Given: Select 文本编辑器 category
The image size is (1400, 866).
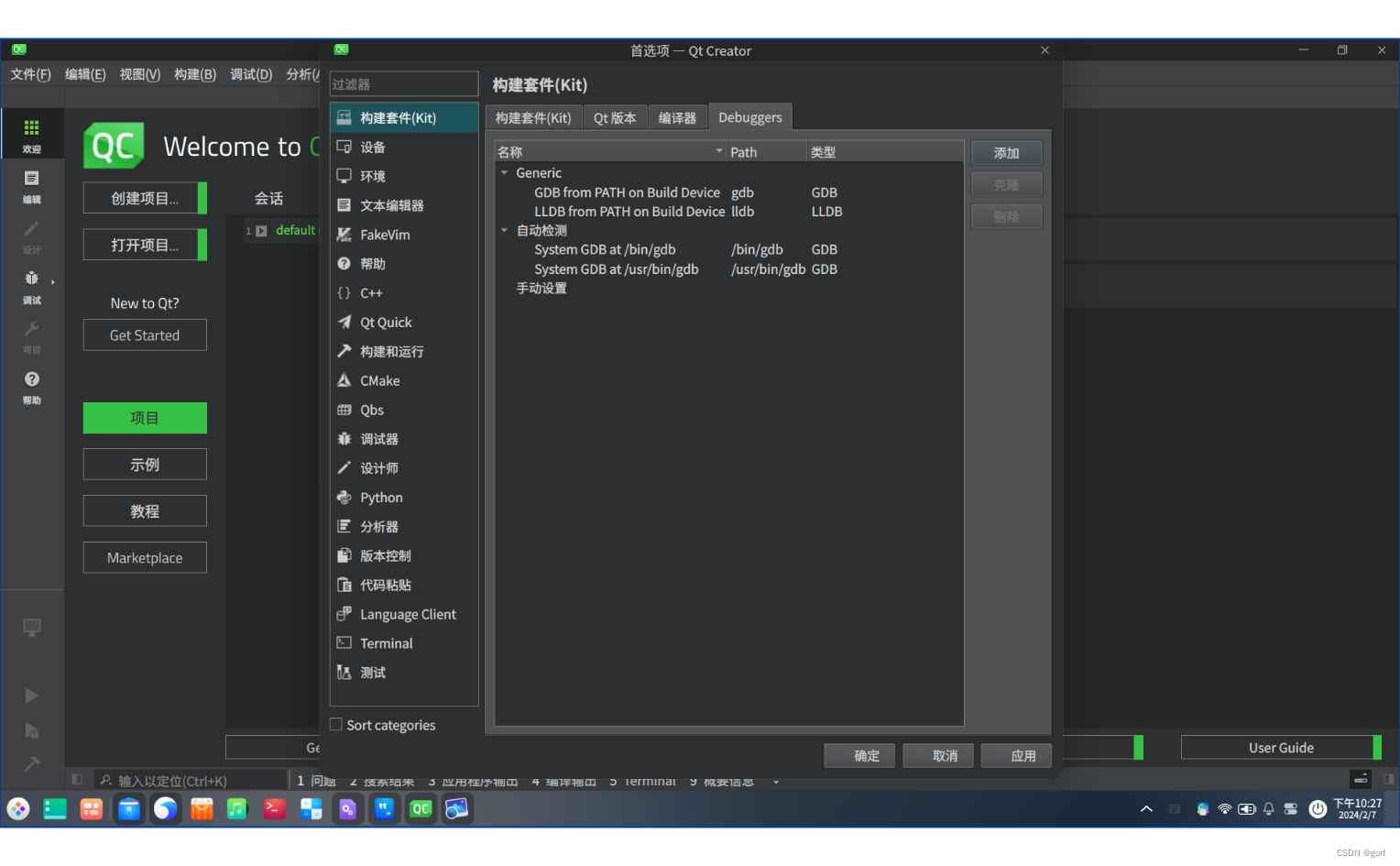Looking at the screenshot, I should (404, 206).
